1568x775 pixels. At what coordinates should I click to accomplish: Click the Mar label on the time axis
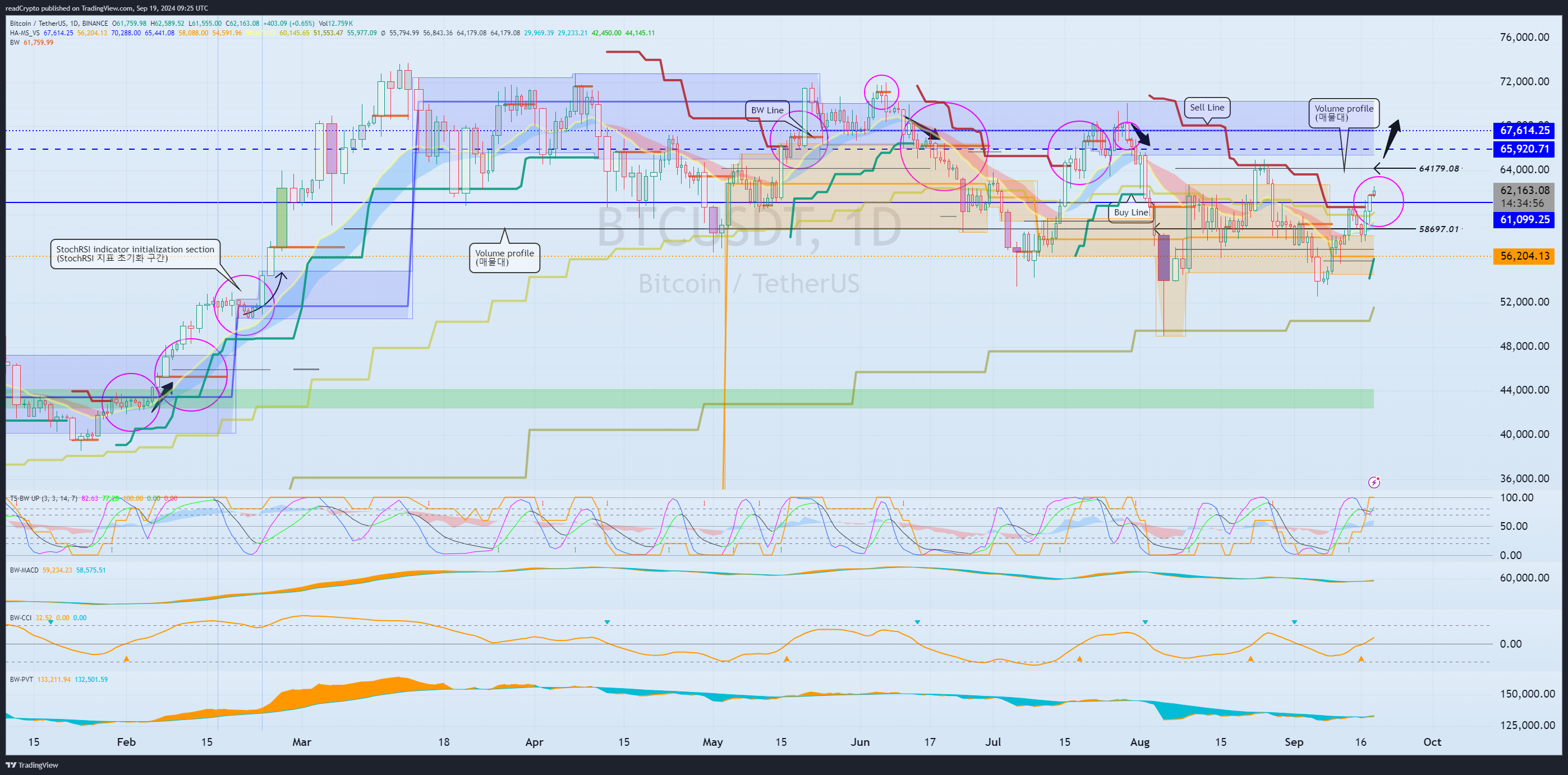(x=301, y=741)
